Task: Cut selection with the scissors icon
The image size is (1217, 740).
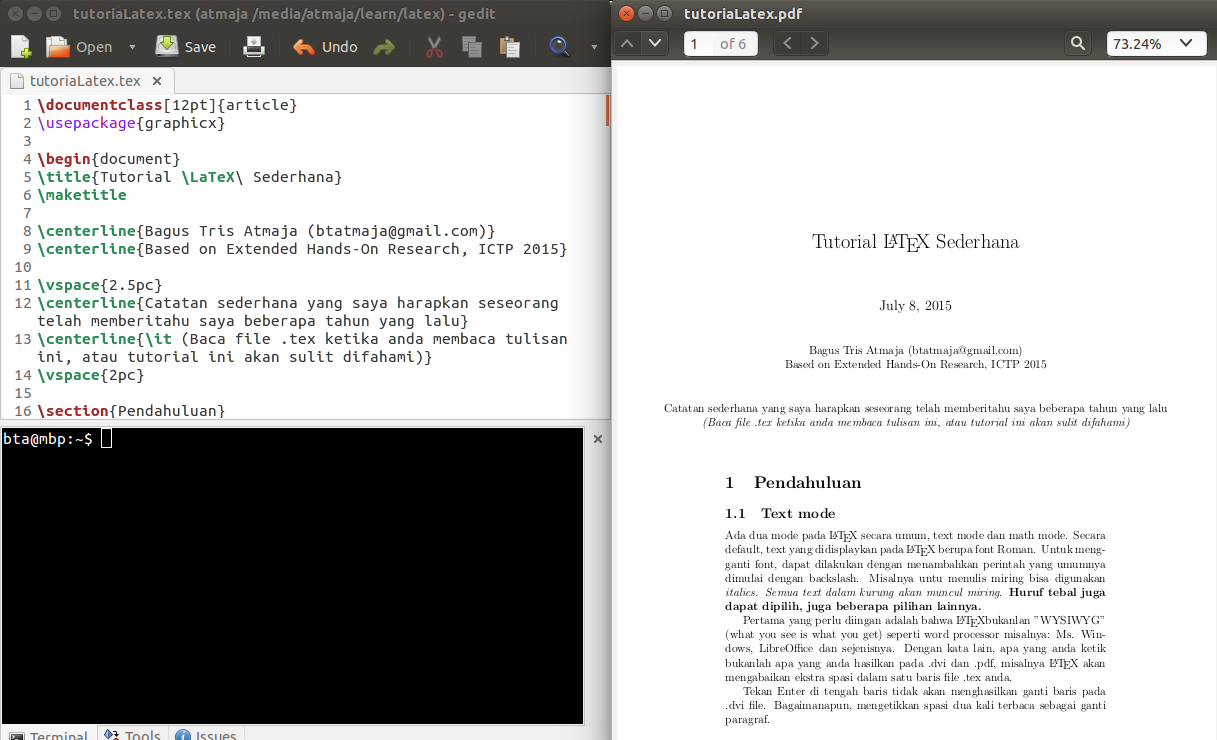Action: click(434, 46)
